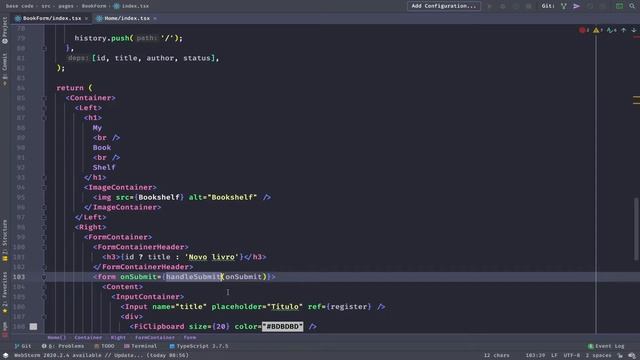Image resolution: width=640 pixels, height=360 pixels.
Task: Click the src breadcrumb in navigation bar
Action: [46, 6]
